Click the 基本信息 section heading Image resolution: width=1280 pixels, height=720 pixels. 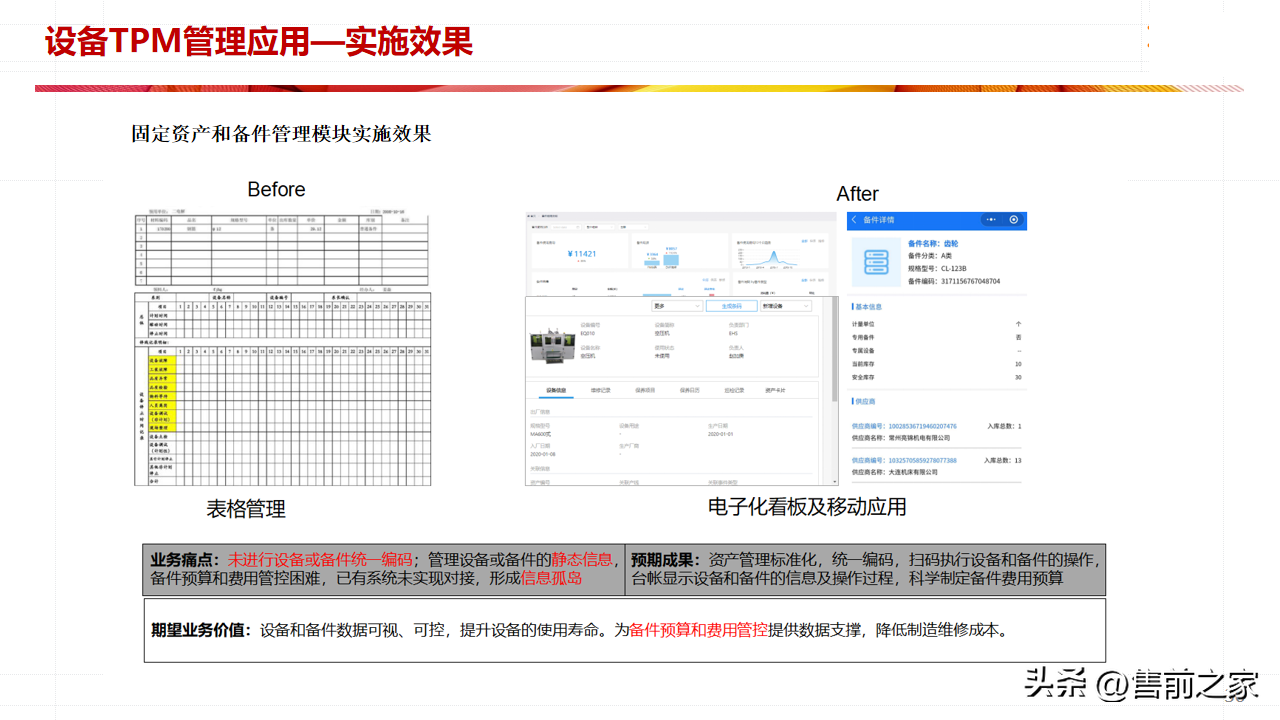pyautogui.click(x=869, y=307)
